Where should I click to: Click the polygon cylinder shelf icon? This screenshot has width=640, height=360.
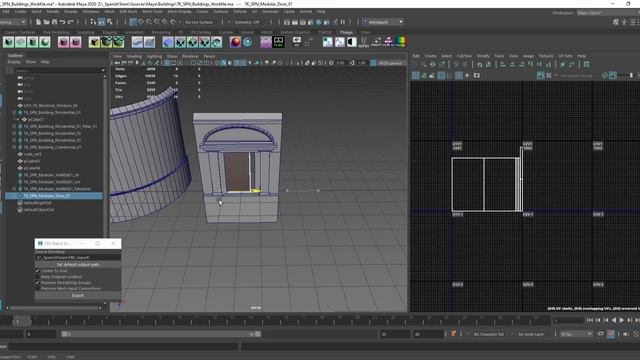click(33, 42)
